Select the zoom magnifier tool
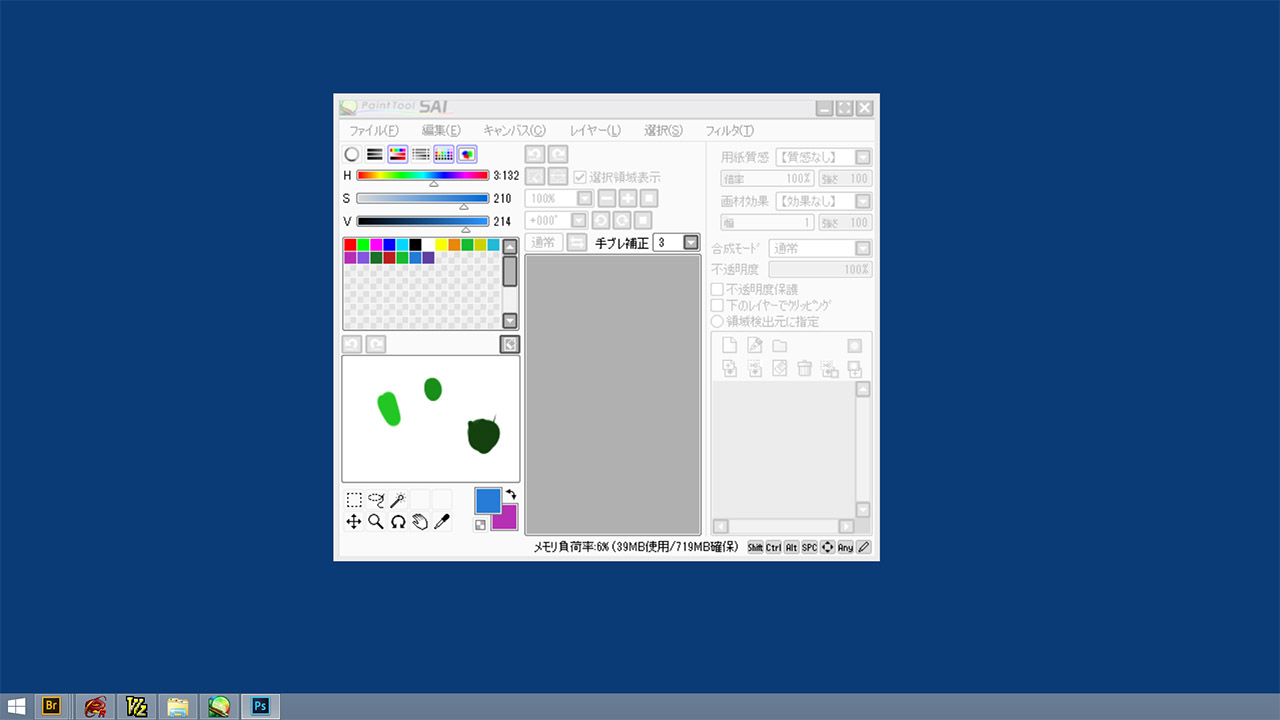 coord(376,521)
